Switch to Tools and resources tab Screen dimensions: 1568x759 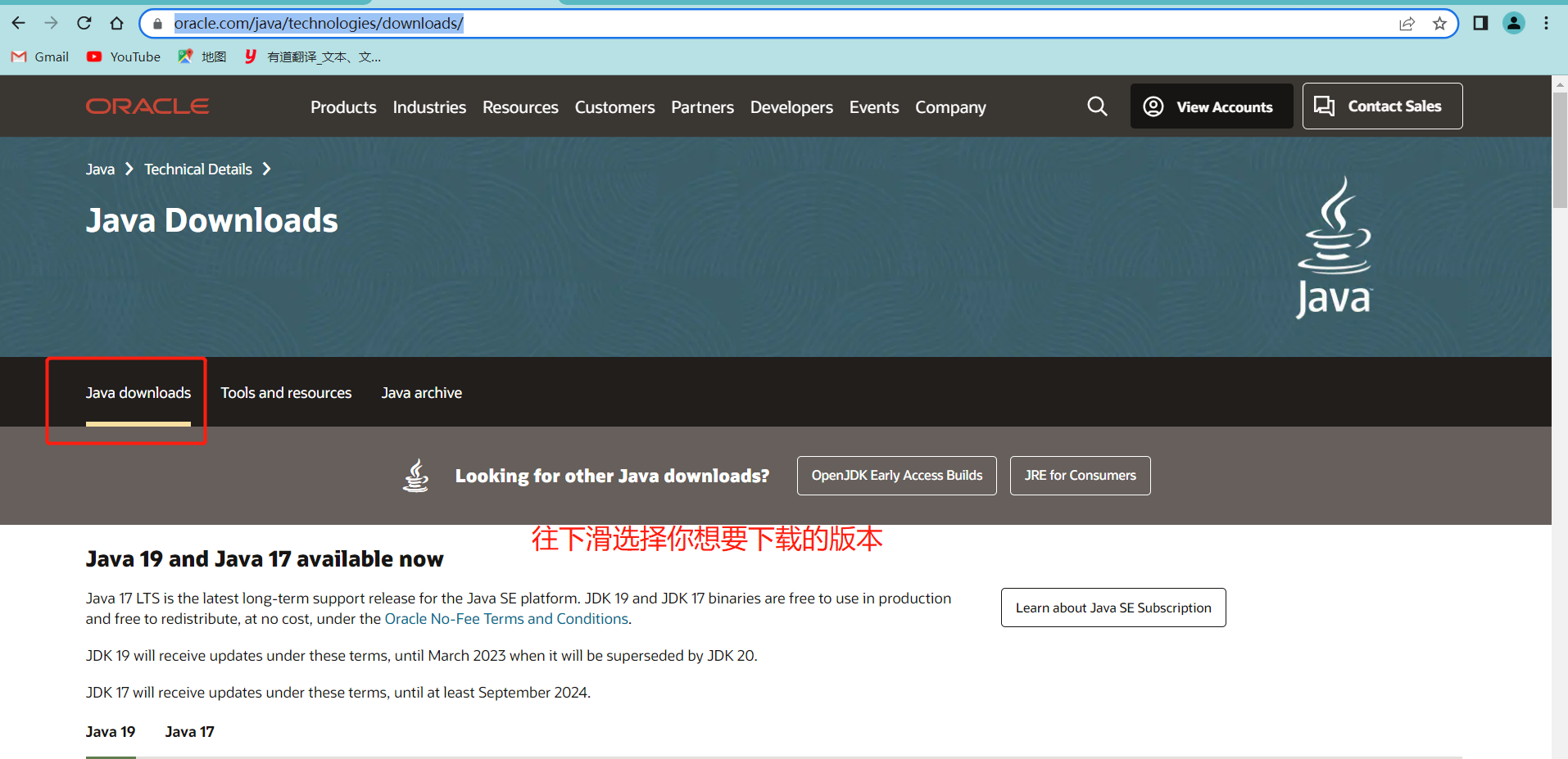pyautogui.click(x=286, y=393)
